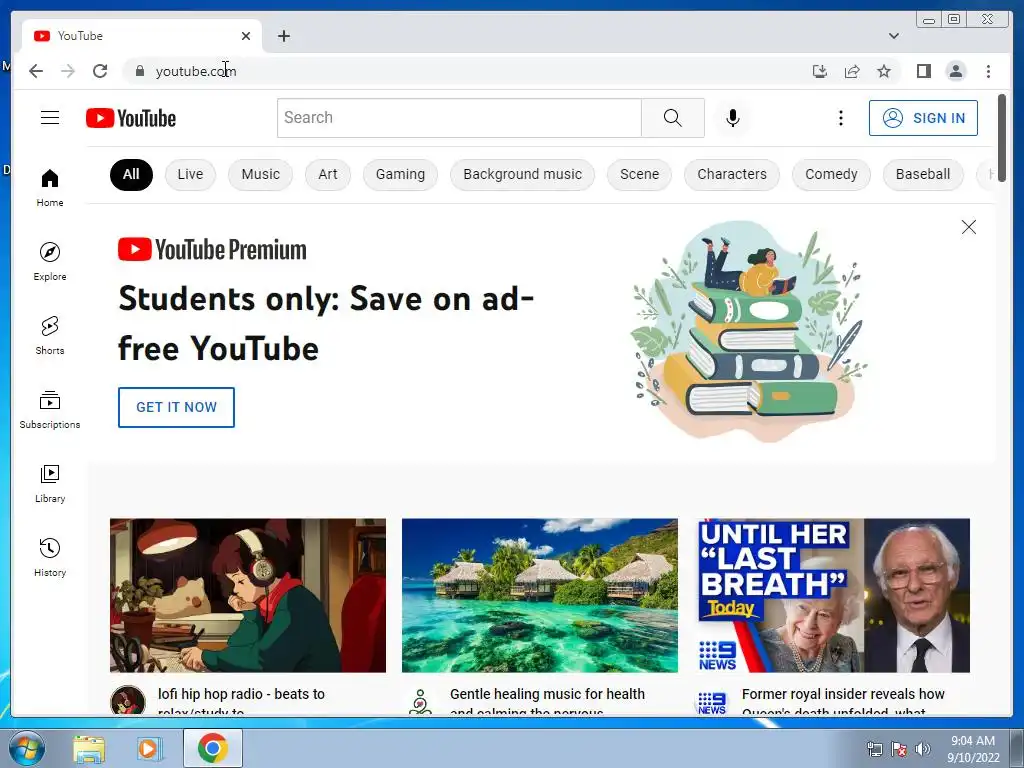This screenshot has width=1024, height=768.
Task: Open volume control in system tray
Action: pos(923,749)
